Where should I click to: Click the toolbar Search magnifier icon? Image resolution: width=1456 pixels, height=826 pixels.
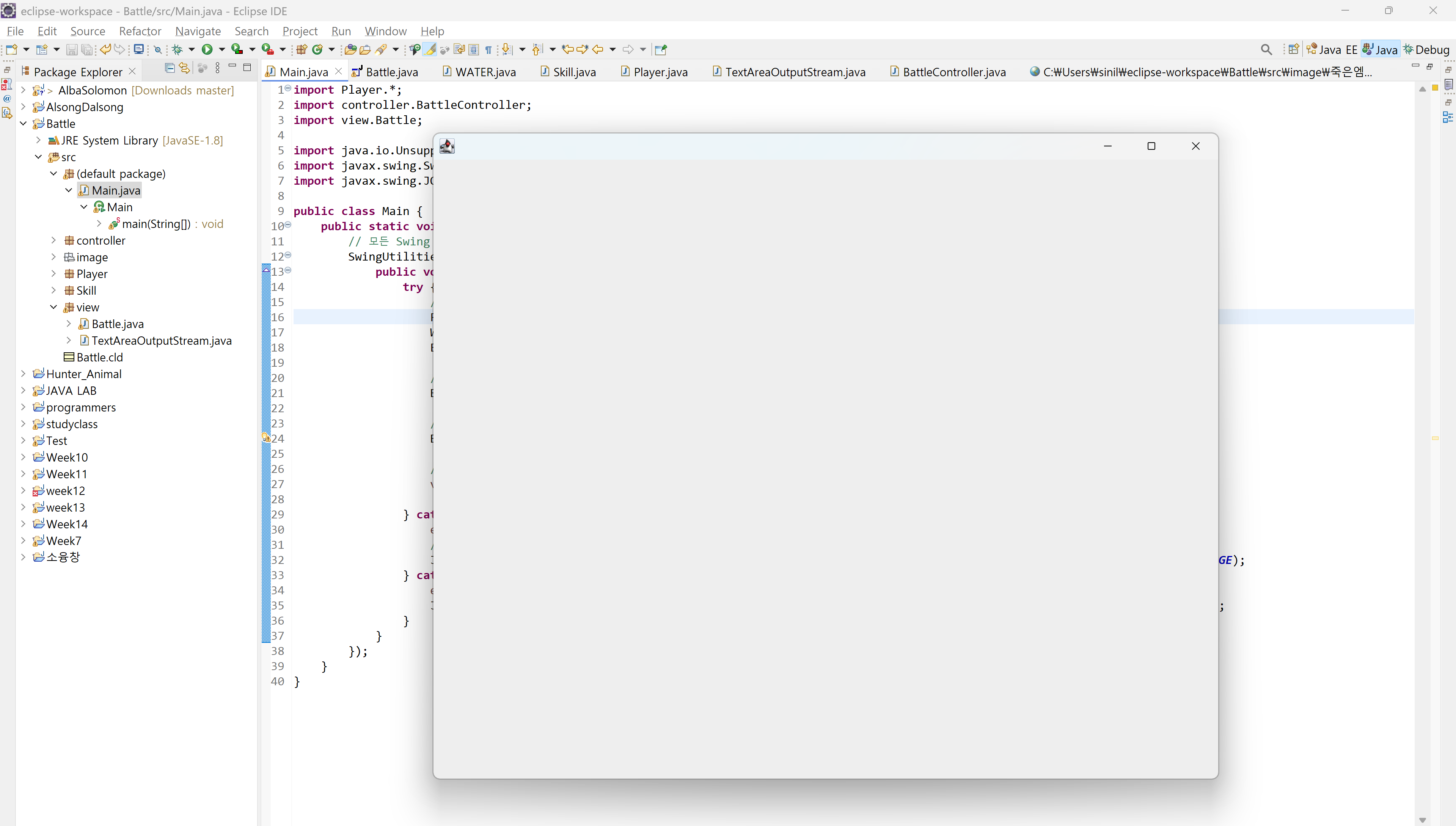pos(1266,49)
